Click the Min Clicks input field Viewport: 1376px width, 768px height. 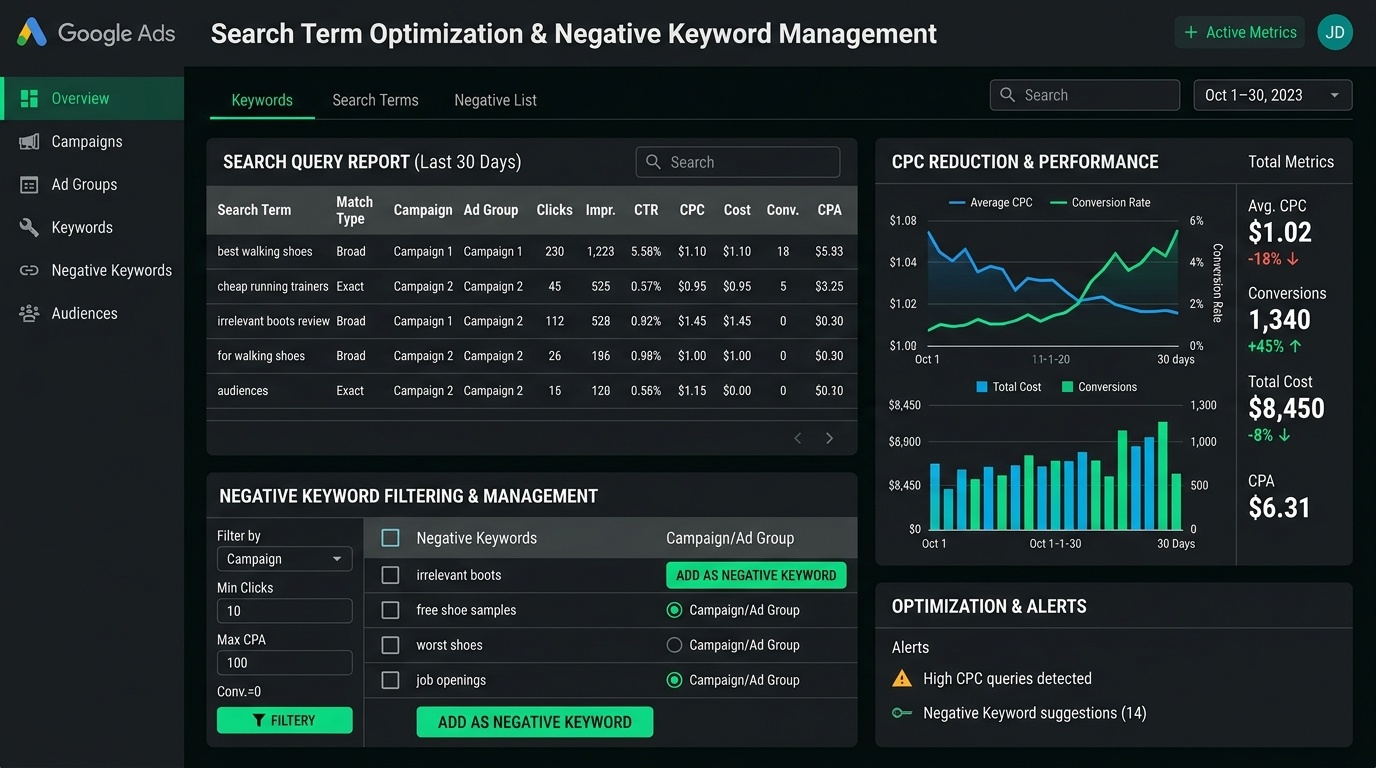(285, 611)
